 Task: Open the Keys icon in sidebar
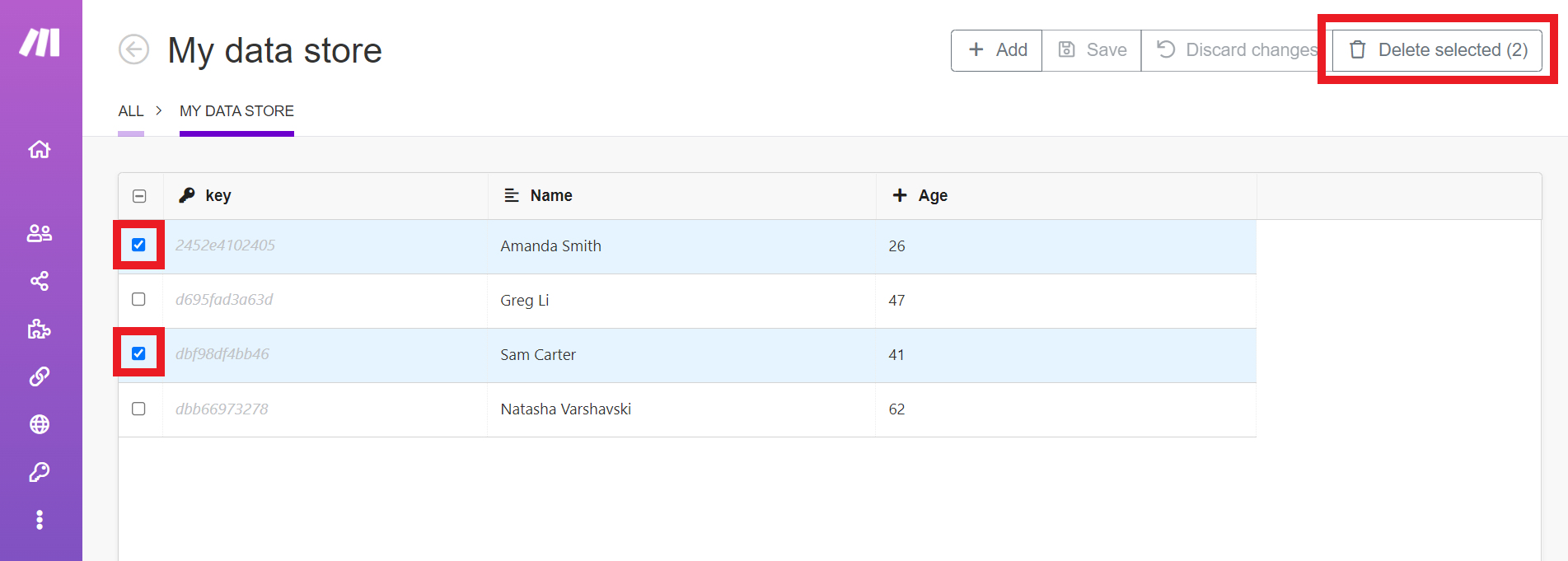pyautogui.click(x=40, y=472)
